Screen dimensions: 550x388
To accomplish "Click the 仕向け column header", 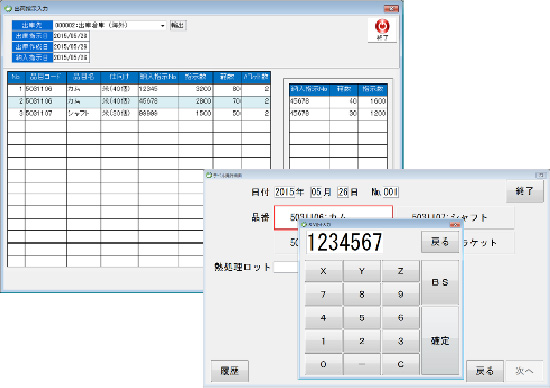I will (119, 77).
